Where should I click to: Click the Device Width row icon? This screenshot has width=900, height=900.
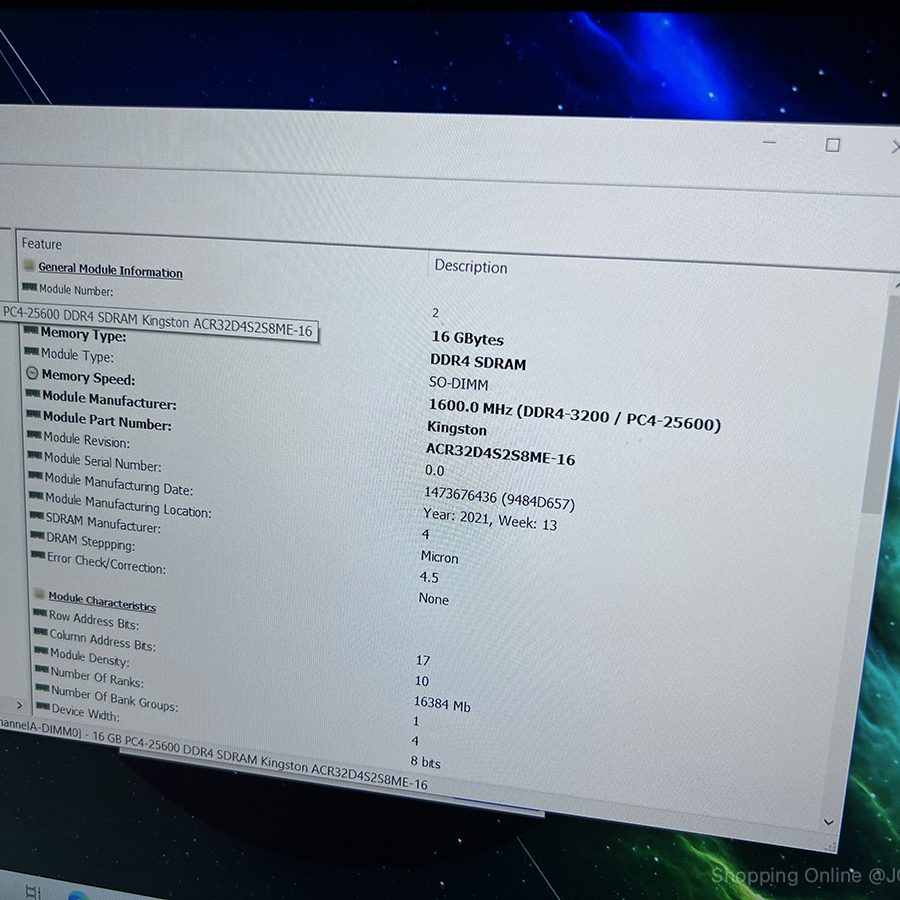(x=43, y=705)
